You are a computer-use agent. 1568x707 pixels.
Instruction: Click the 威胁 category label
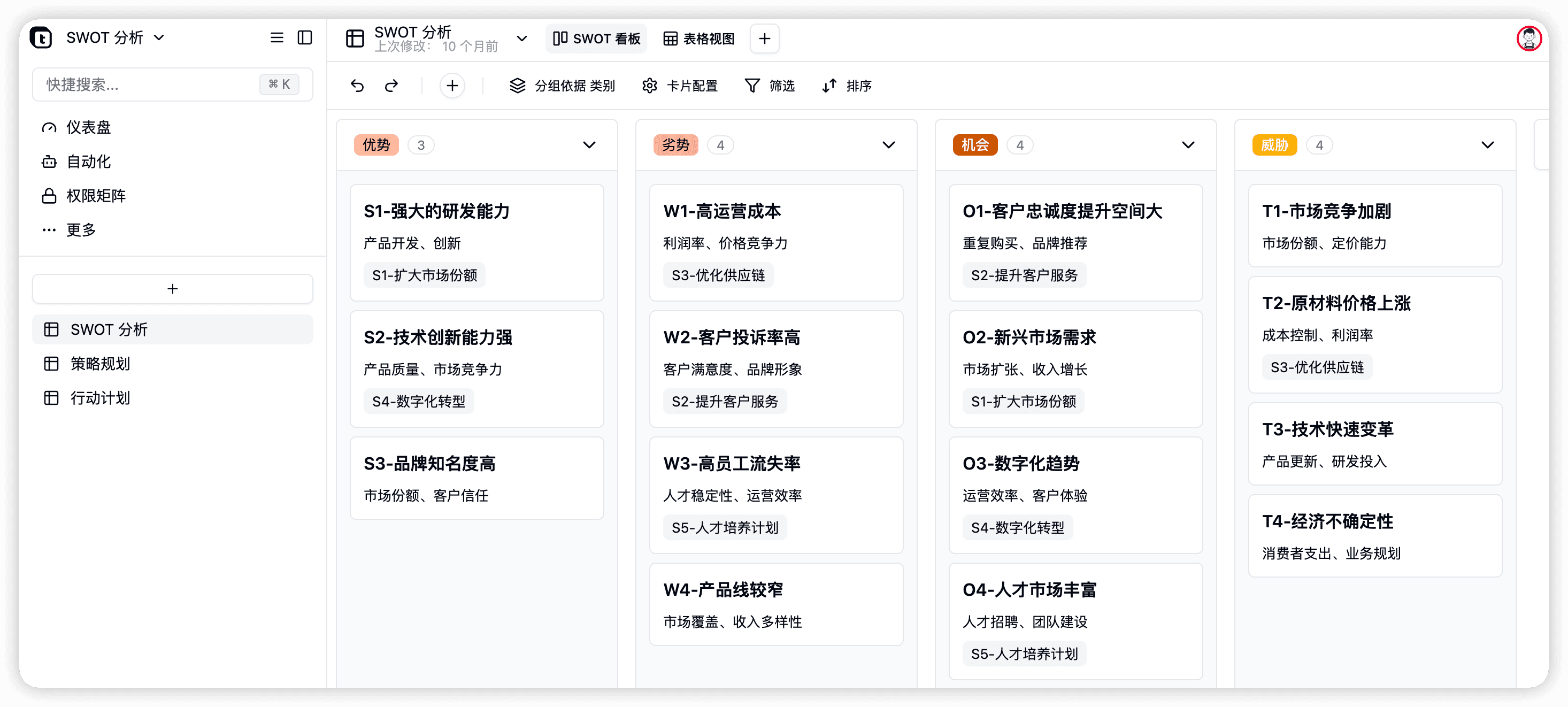[x=1274, y=145]
